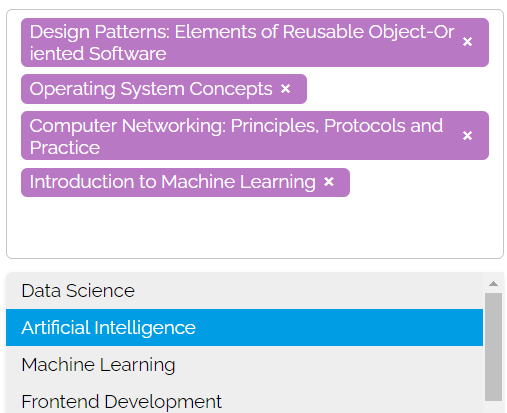This screenshot has height=413, width=507.
Task: Remove the Introduction to Machine Learning tag
Action: 329,182
